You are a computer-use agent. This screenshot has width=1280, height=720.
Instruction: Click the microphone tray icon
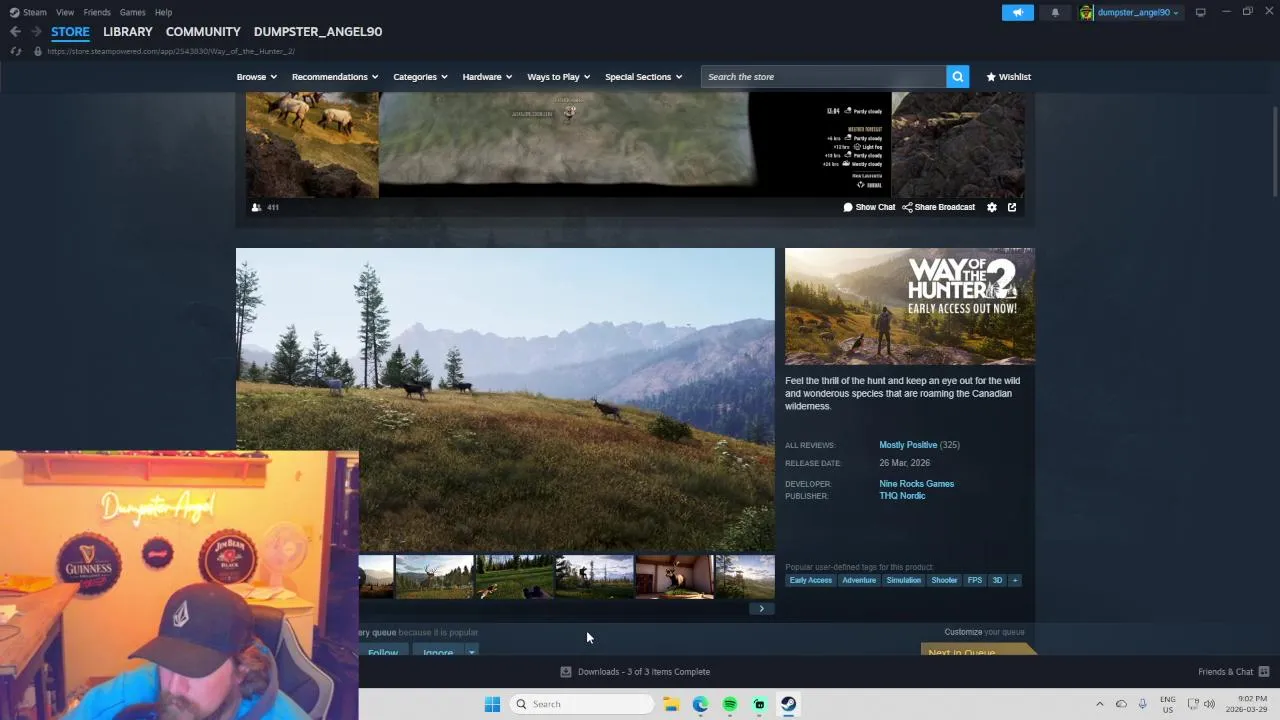[x=1142, y=704]
